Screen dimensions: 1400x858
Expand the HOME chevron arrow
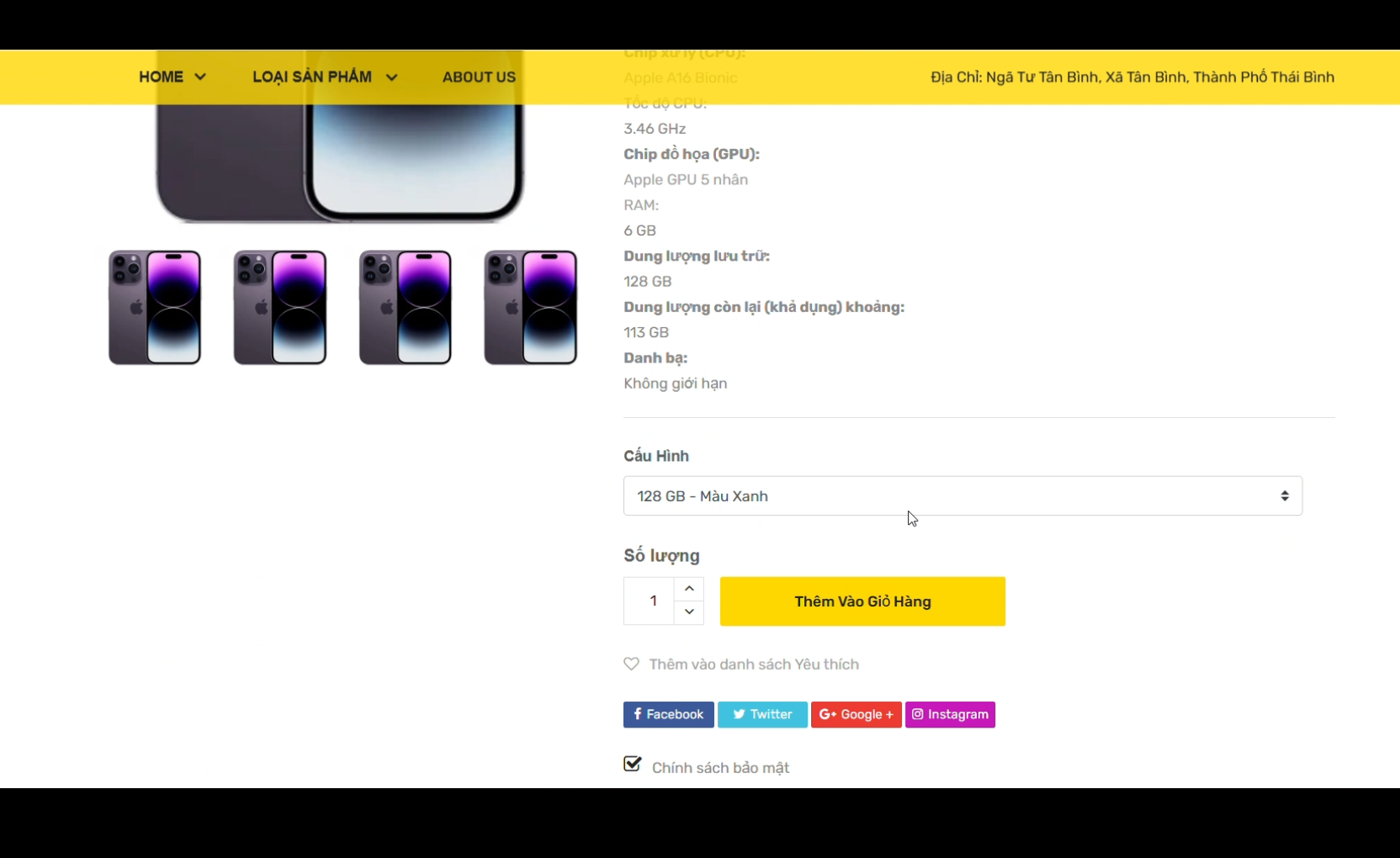click(200, 77)
